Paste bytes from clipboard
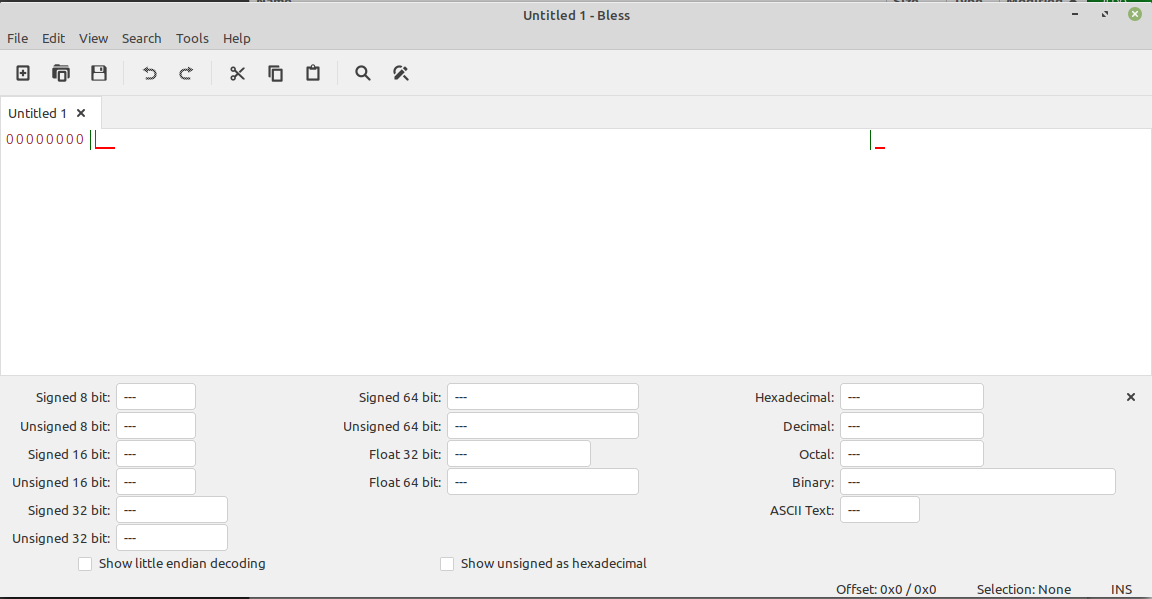Image resolution: width=1152 pixels, height=599 pixels. click(313, 73)
